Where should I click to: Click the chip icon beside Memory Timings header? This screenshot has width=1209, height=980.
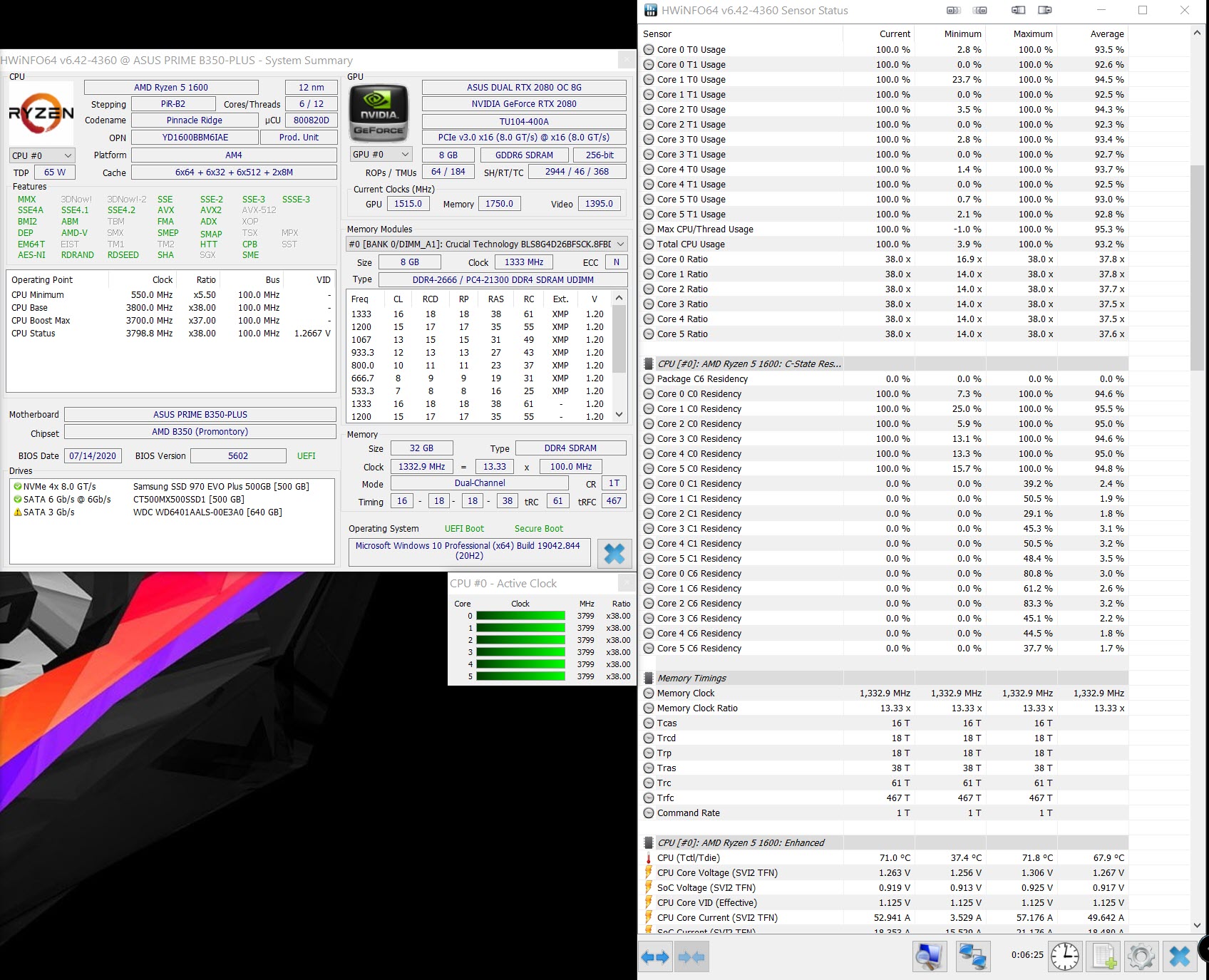click(649, 678)
